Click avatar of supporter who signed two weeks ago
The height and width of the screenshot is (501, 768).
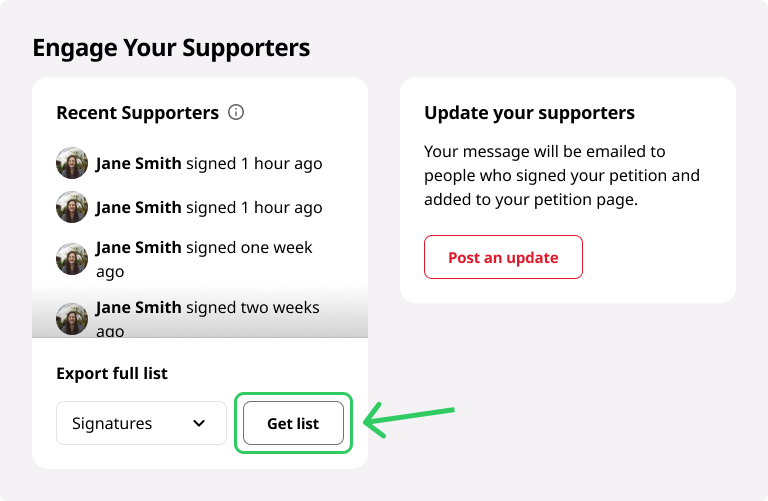tap(72, 319)
